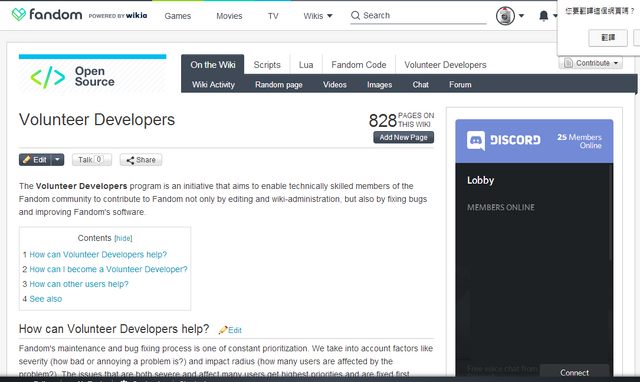Open the Games menu
The width and height of the screenshot is (640, 382).
178,16
